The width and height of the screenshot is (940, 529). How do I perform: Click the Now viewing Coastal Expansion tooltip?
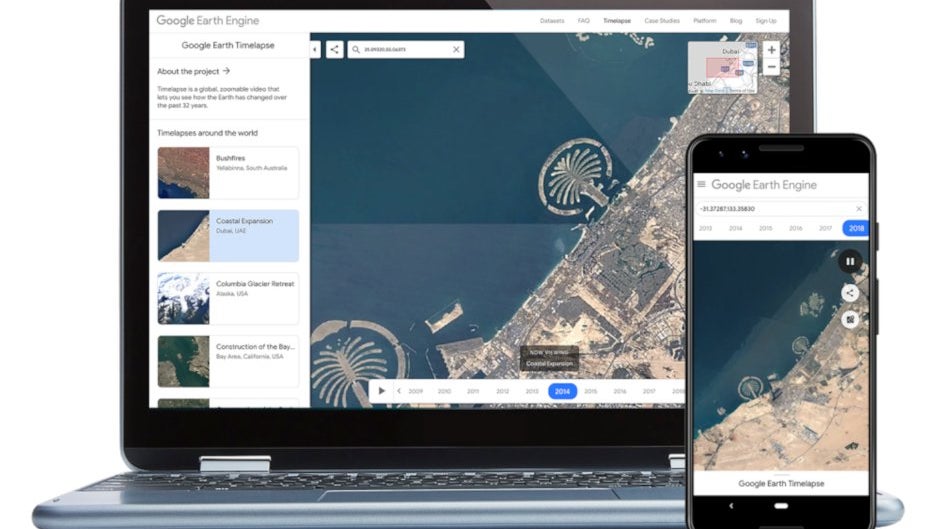(549, 358)
